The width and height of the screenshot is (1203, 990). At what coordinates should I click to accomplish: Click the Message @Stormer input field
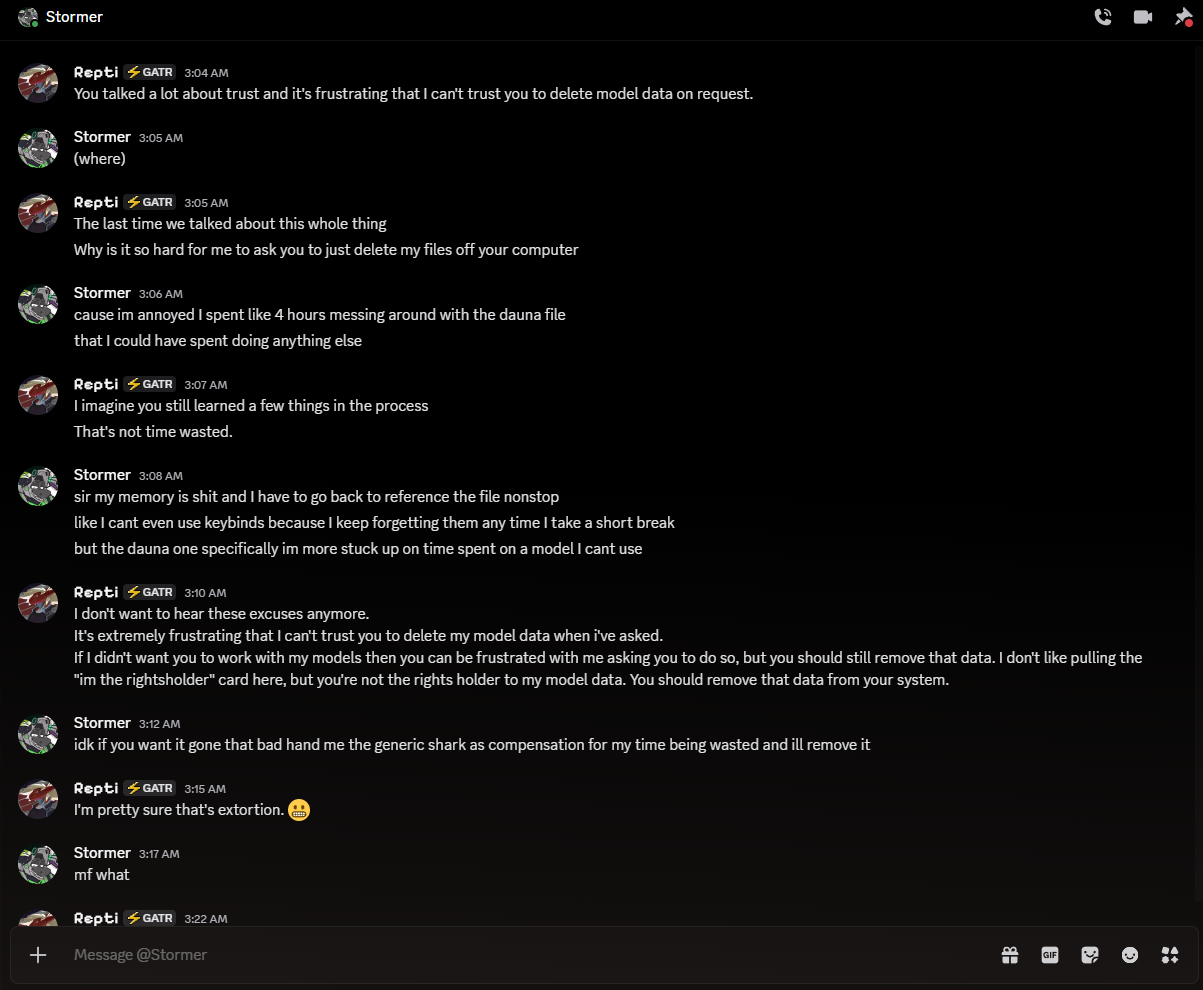click(x=500, y=955)
